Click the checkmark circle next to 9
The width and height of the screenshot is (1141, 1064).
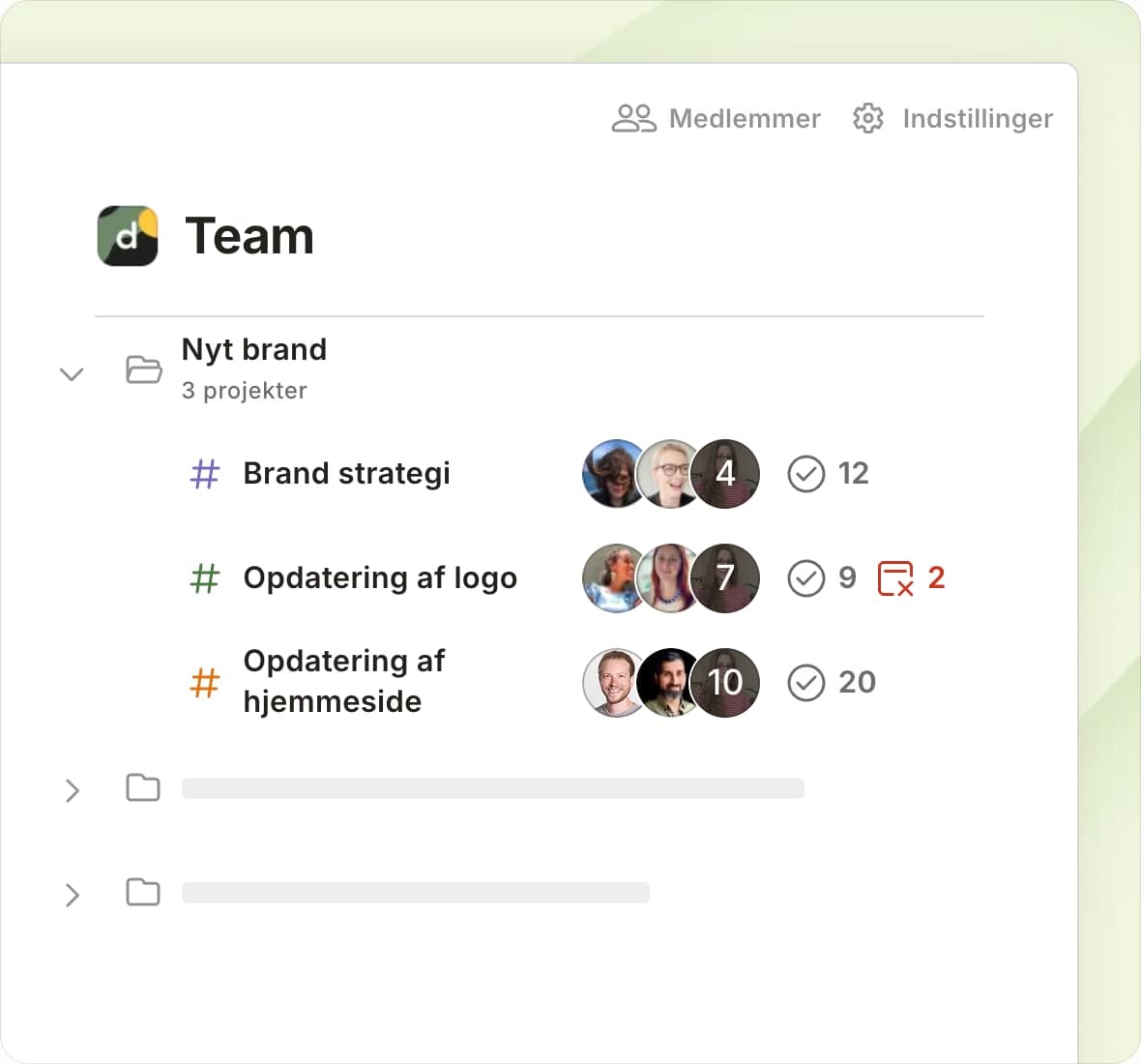[x=805, y=578]
